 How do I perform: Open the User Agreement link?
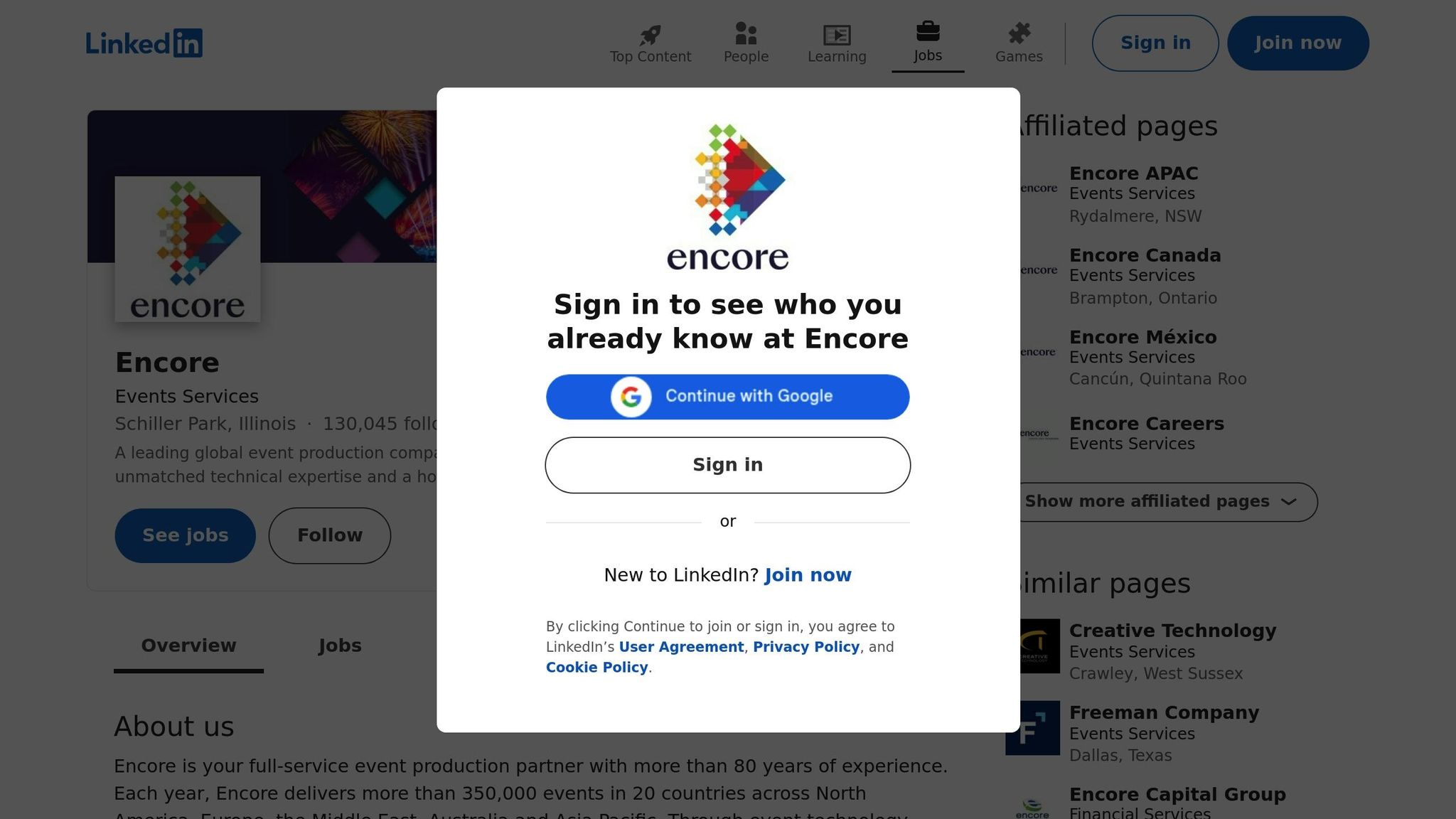[681, 647]
